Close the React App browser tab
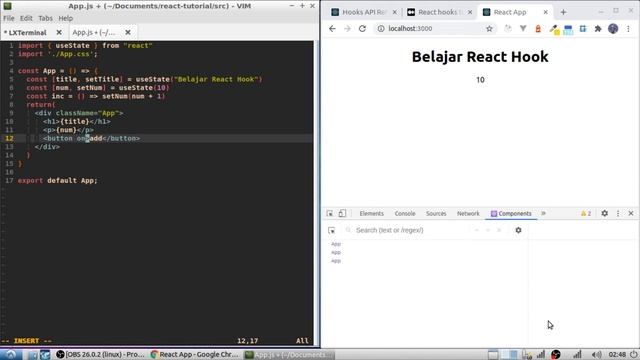 (545, 12)
